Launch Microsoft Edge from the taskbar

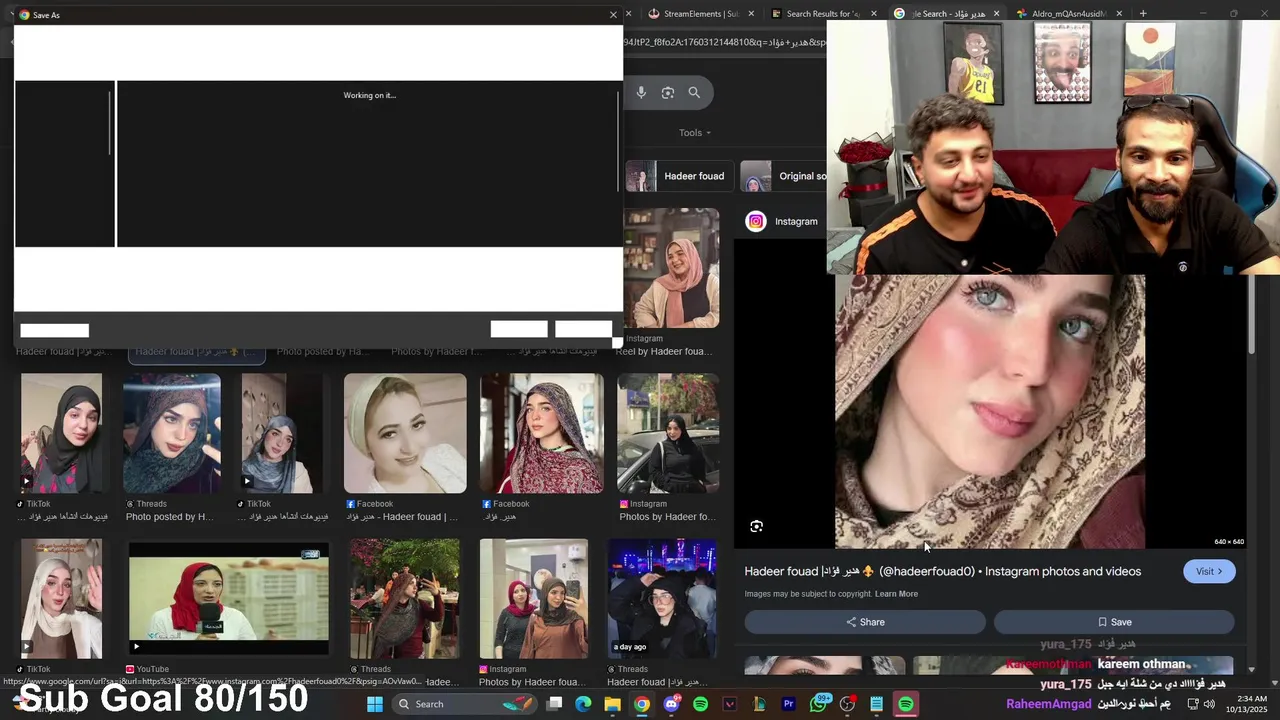(583, 704)
